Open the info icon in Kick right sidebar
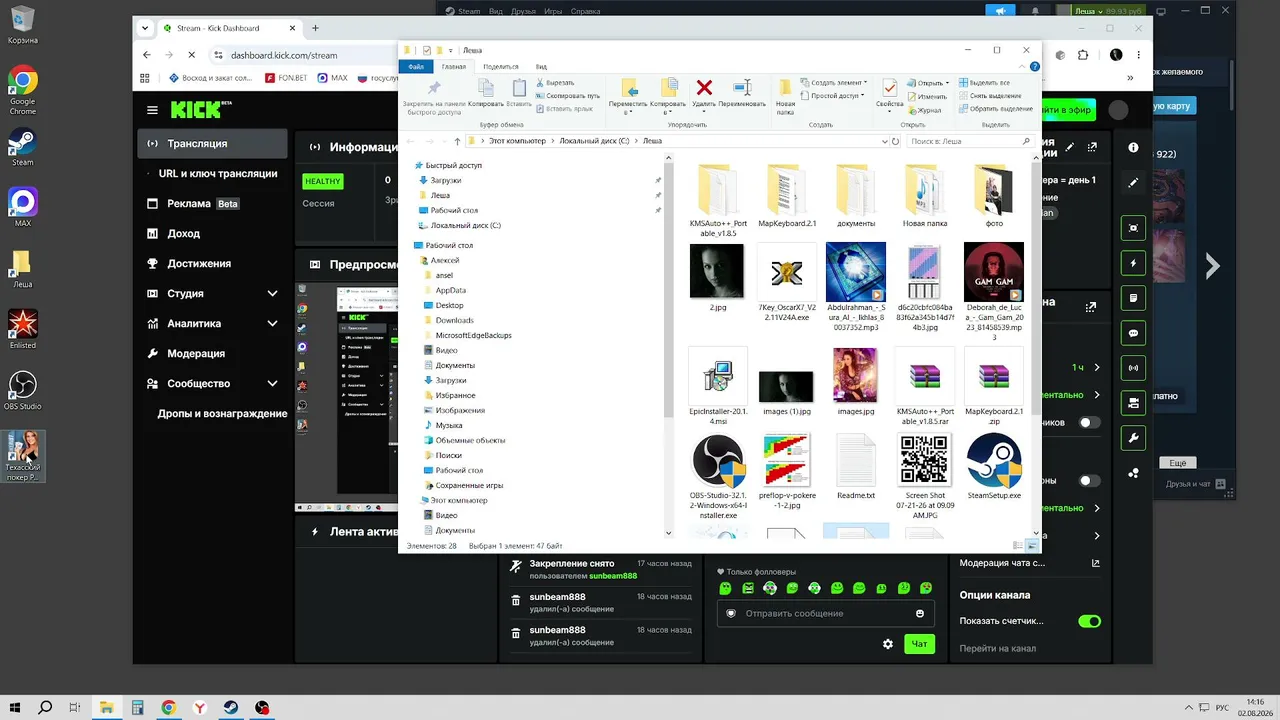Image resolution: width=1280 pixels, height=720 pixels. [1133, 148]
